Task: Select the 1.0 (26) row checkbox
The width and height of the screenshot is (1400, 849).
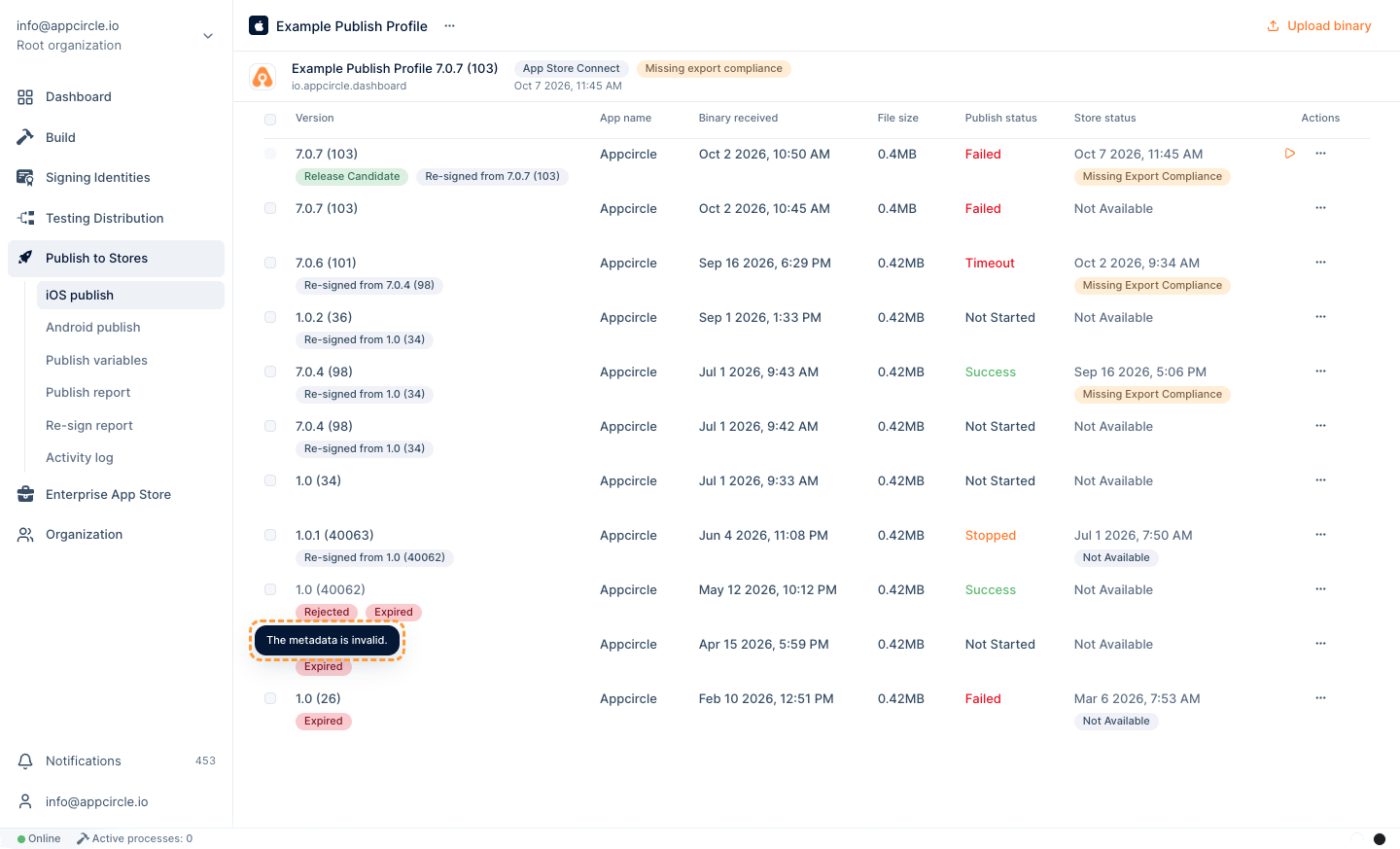Action: (x=270, y=698)
